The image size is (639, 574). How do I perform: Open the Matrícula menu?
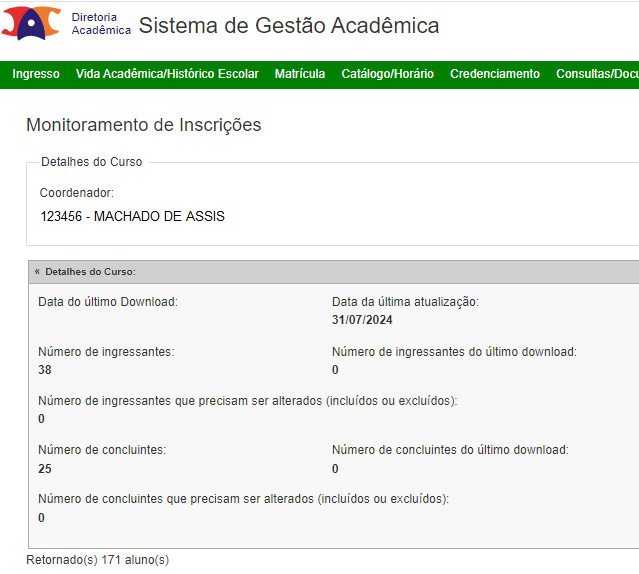(x=300, y=74)
